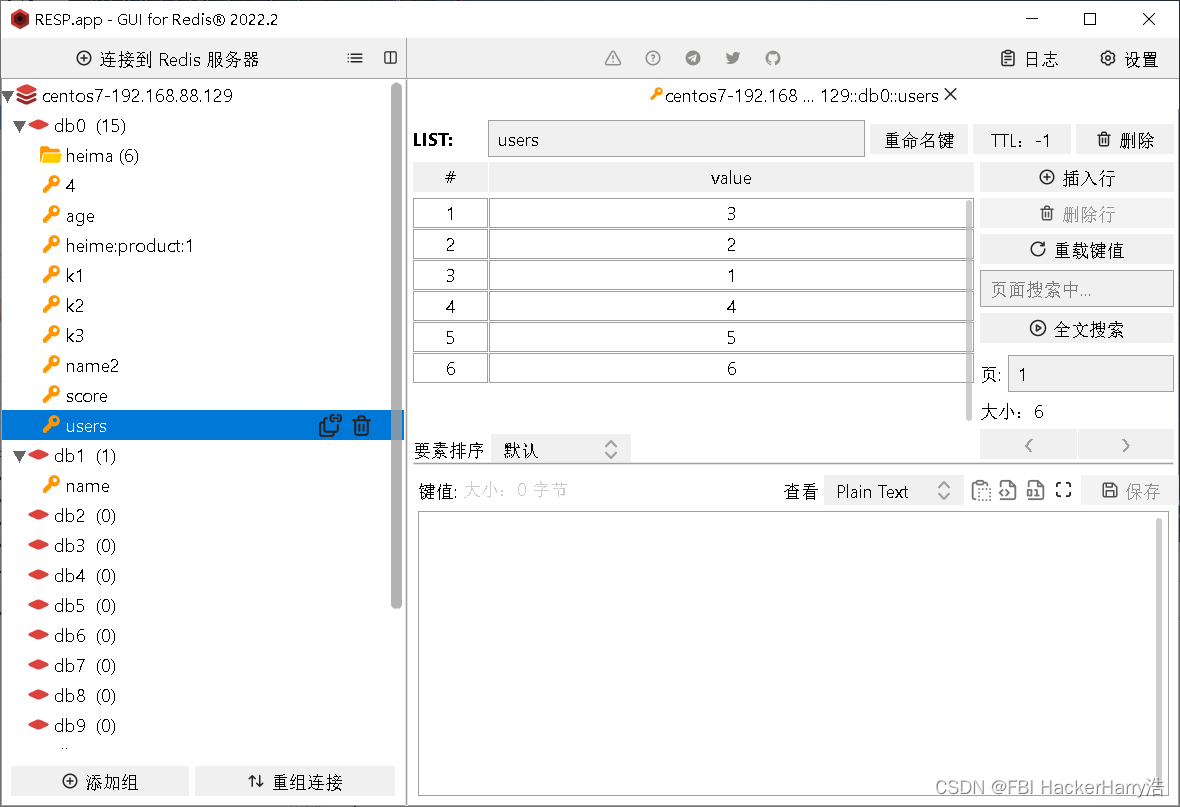Toggle the split panel view icon
Image resolution: width=1180 pixels, height=807 pixels.
coord(389,58)
